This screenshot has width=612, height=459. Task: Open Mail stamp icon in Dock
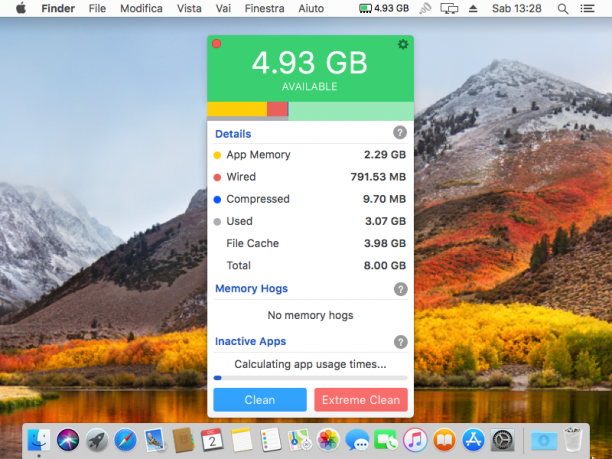pyautogui.click(x=155, y=440)
